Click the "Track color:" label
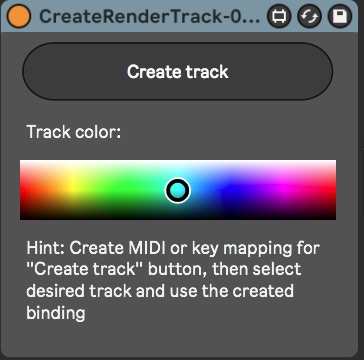 tap(74, 132)
